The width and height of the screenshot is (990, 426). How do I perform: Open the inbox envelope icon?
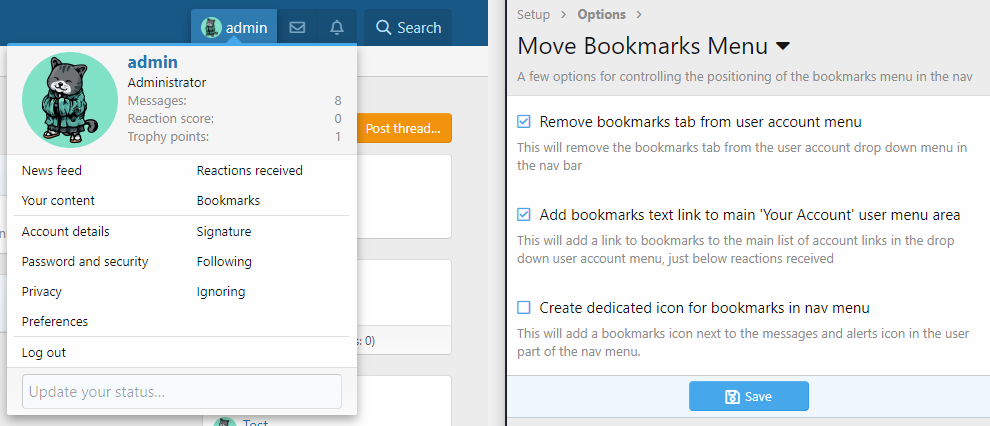(297, 28)
